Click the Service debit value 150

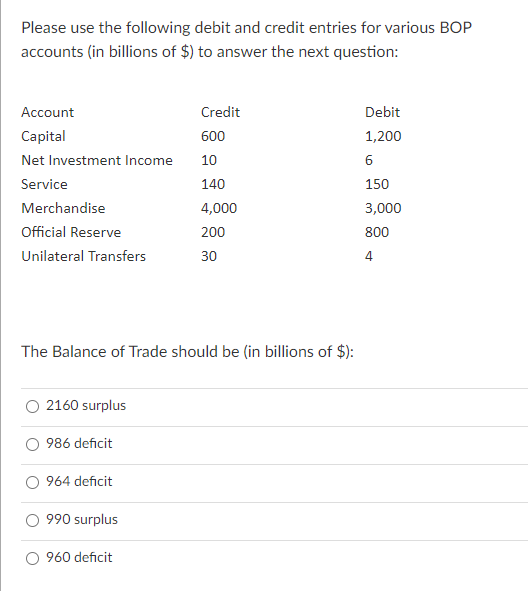(x=377, y=184)
